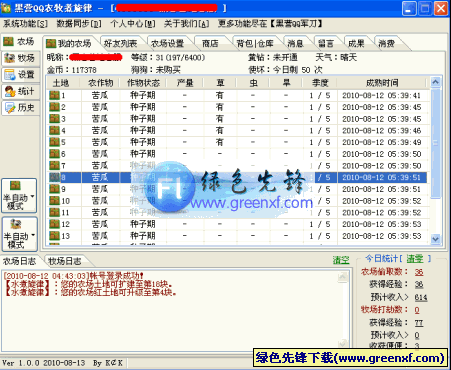Expand the farm 半自动模式 dropdown arrow

(x=33, y=196)
